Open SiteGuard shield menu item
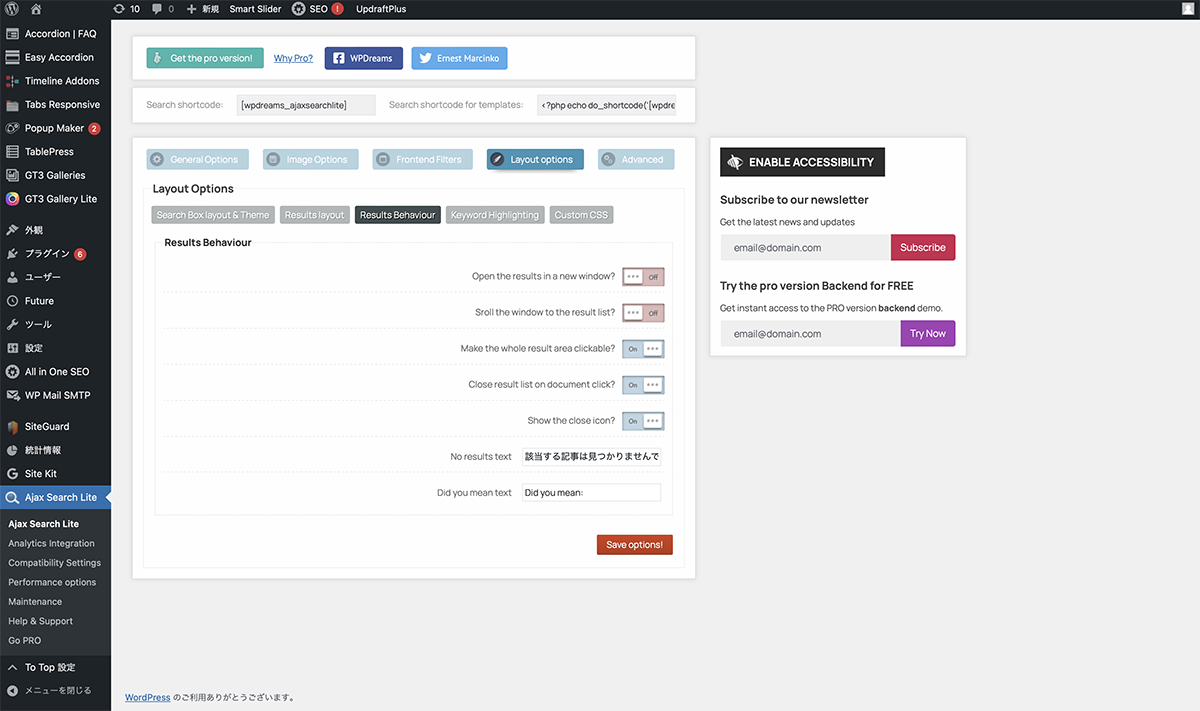Viewport: 1200px width, 711px height. [47, 426]
